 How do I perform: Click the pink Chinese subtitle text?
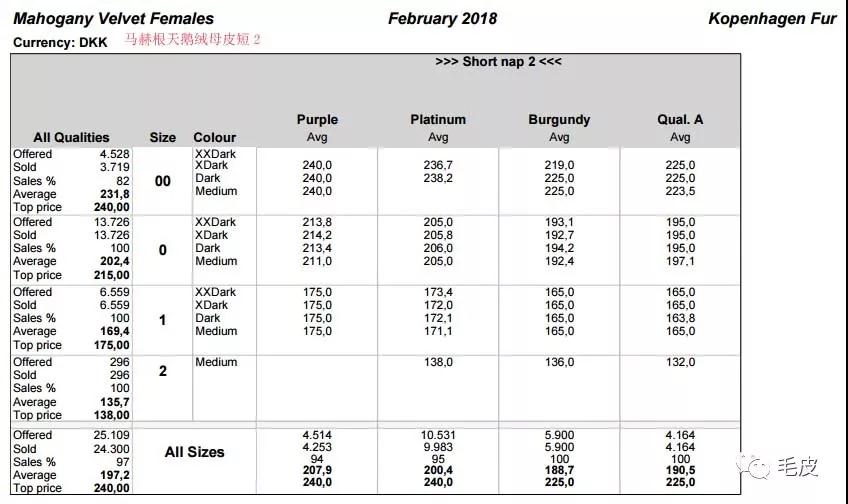[192, 39]
